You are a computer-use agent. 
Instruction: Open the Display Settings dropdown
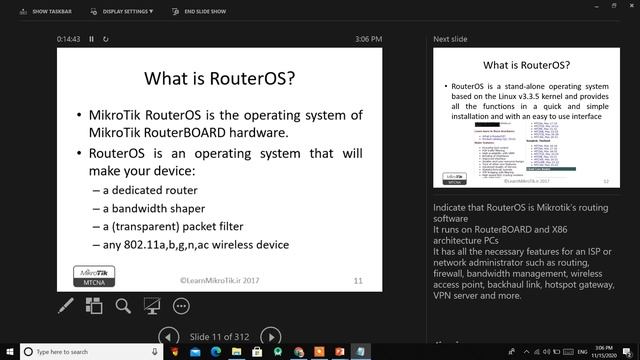122,11
